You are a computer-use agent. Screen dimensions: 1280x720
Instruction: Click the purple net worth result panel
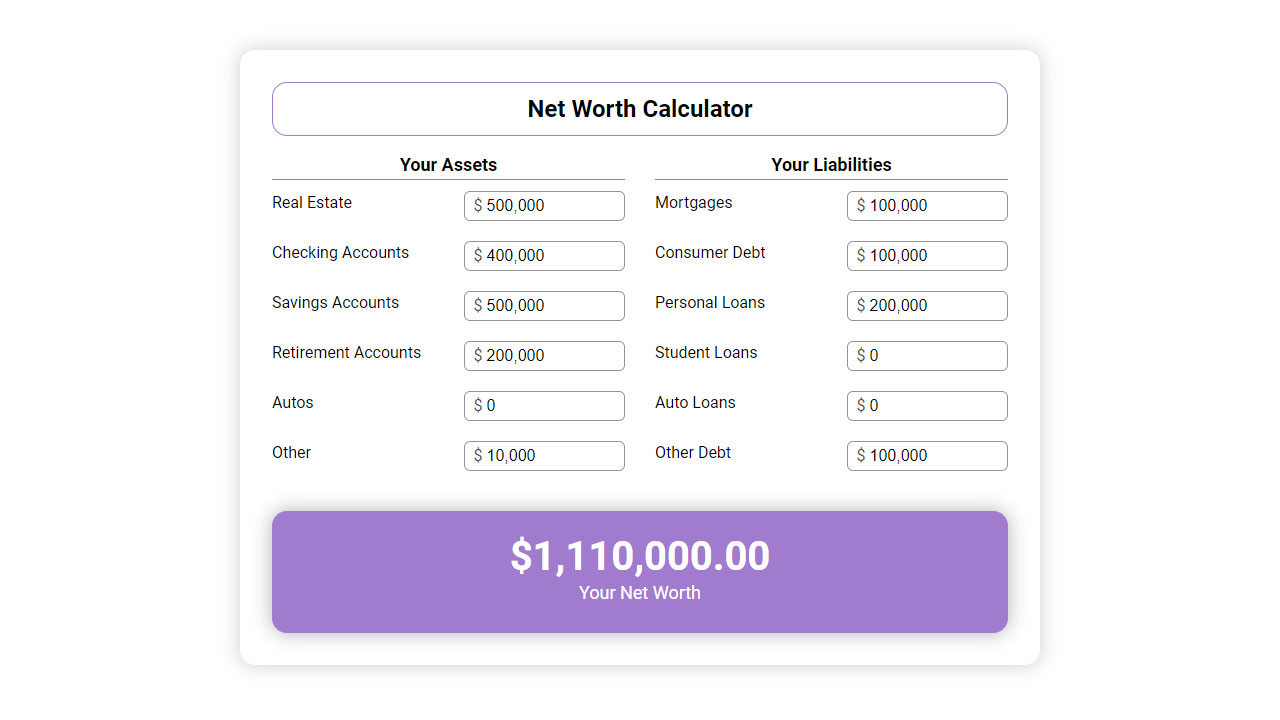[640, 571]
